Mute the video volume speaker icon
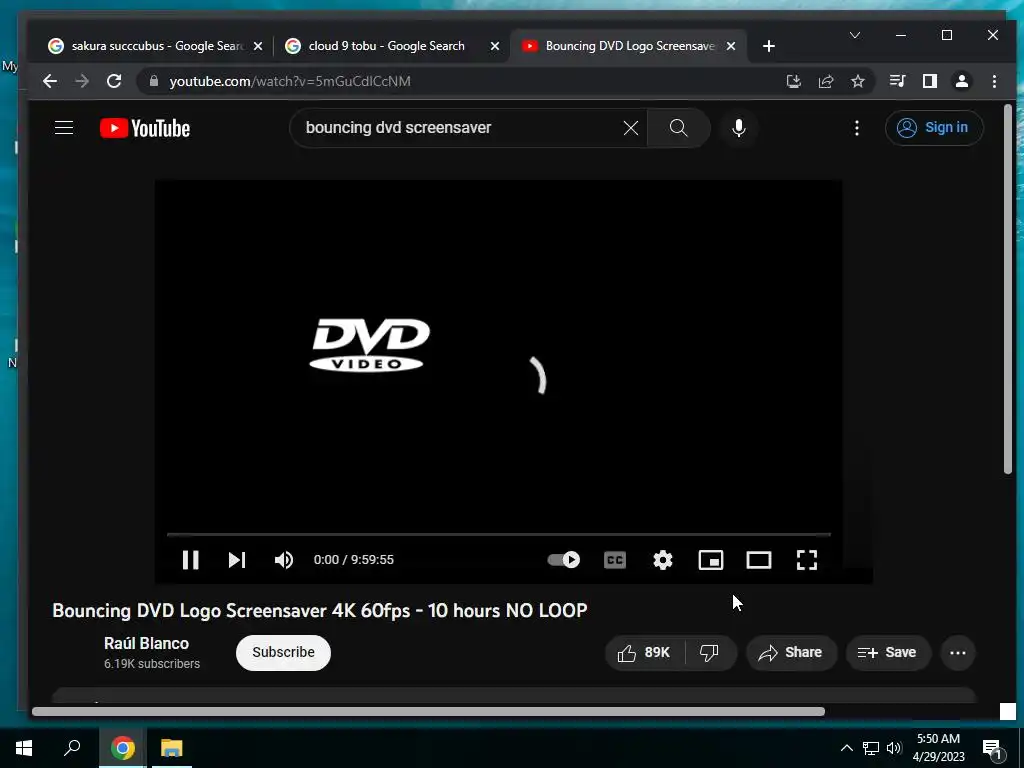Image resolution: width=1024 pixels, height=768 pixels. pos(283,560)
